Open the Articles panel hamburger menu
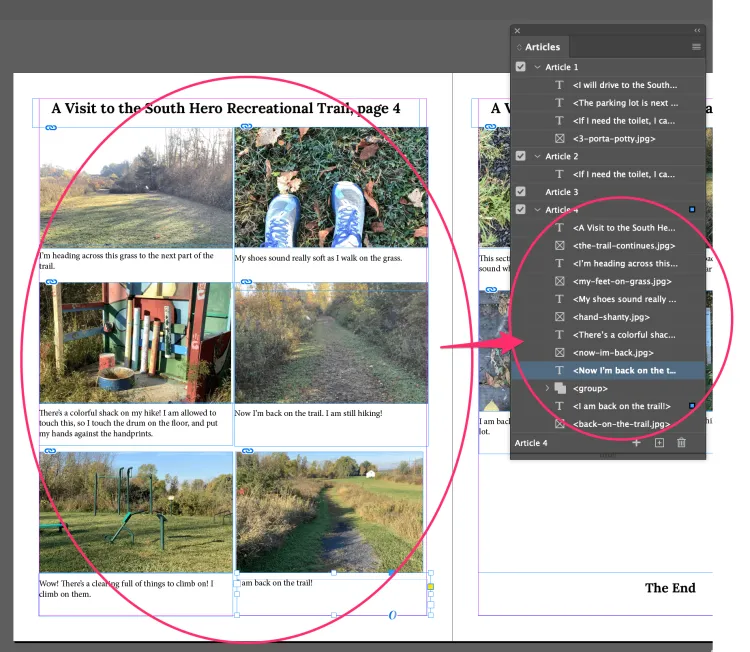Screen dimensions: 750x652 click(696, 47)
